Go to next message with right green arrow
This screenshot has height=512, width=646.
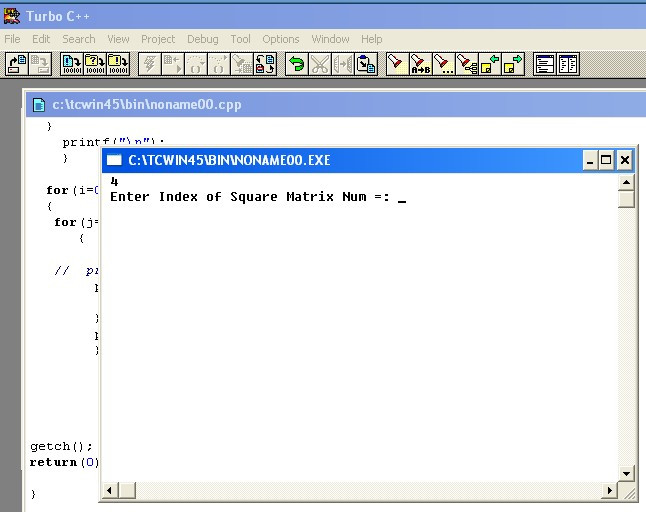point(512,64)
